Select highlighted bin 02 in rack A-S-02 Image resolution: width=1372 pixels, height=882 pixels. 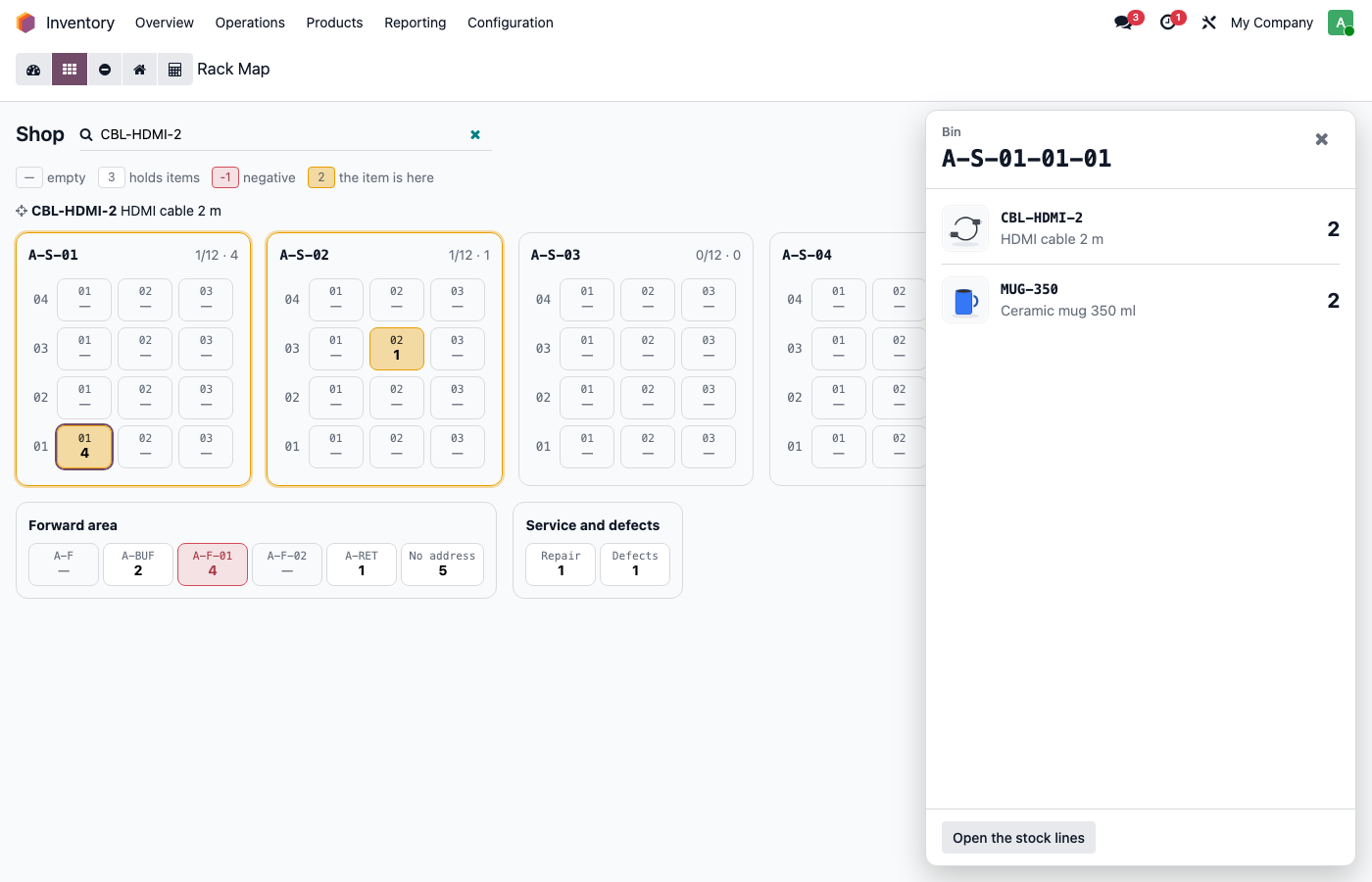(x=397, y=348)
